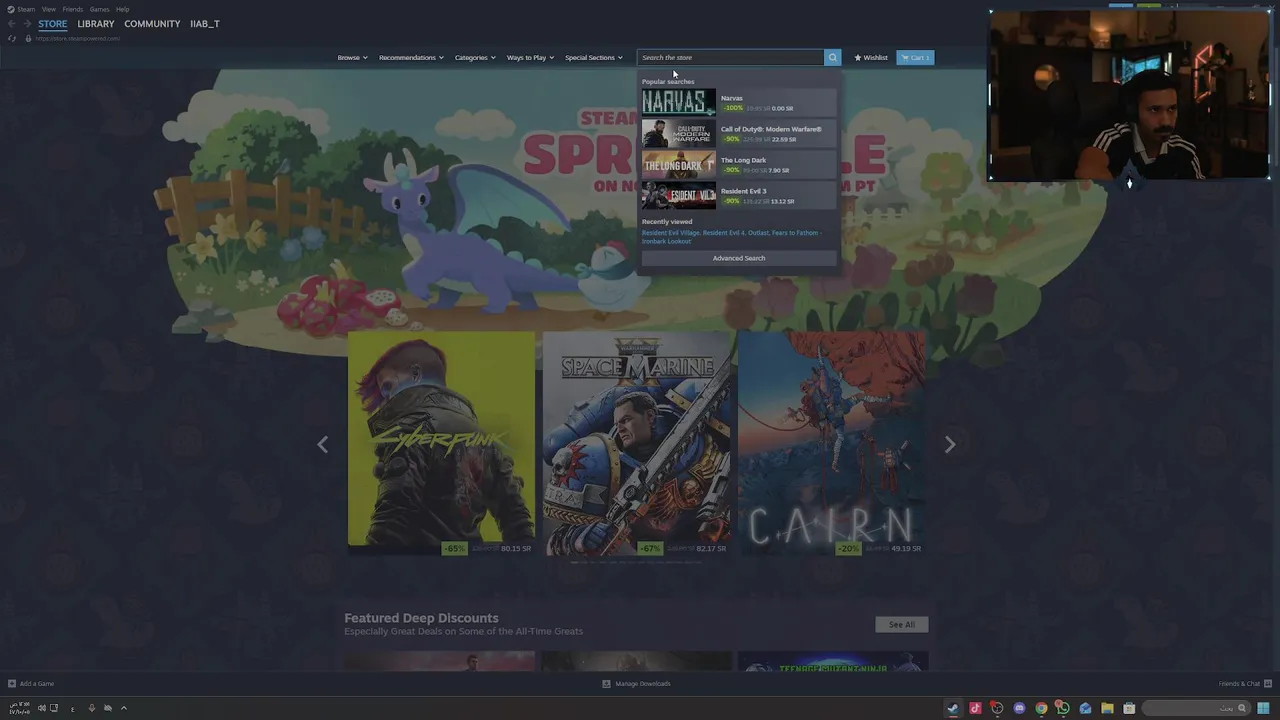Show the next carousel games

(x=950, y=444)
